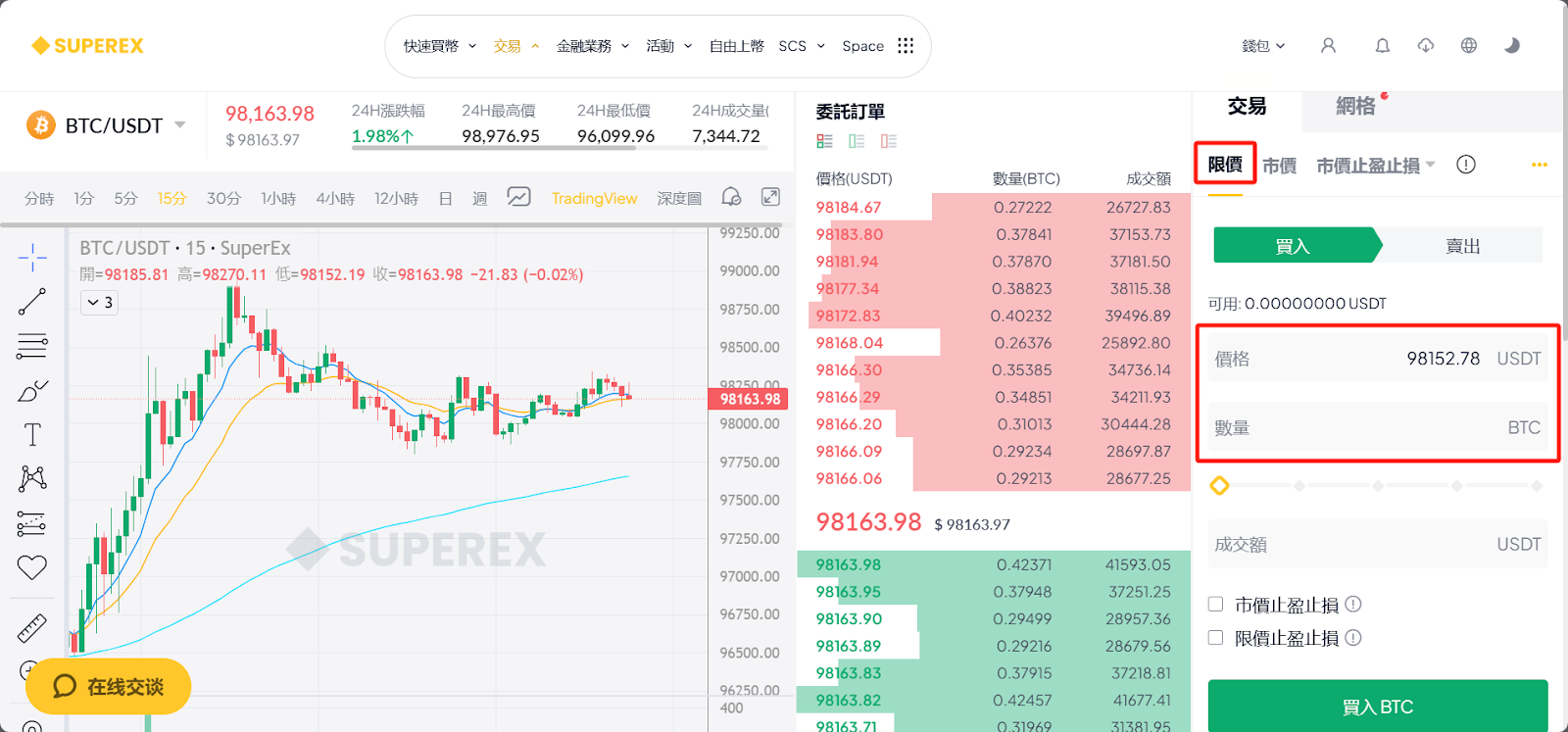Select the trend line drawing tool
The image size is (1568, 732).
point(32,302)
